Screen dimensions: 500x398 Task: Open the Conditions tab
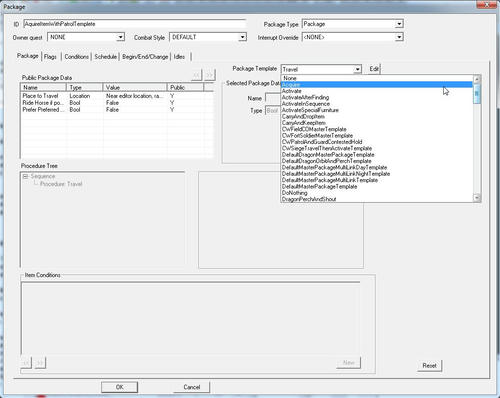tap(77, 57)
